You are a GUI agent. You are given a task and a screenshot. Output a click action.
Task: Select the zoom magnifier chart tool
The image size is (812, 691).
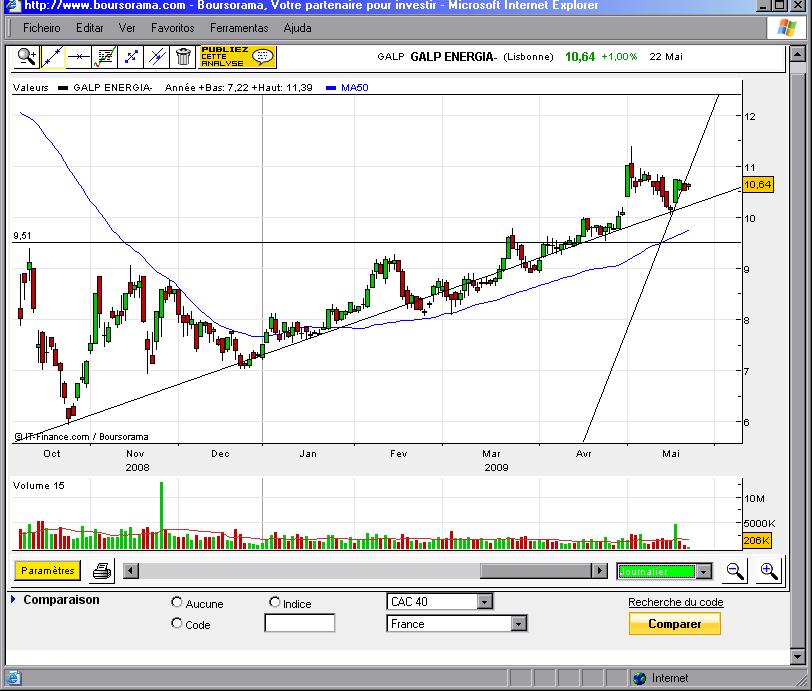click(26, 56)
